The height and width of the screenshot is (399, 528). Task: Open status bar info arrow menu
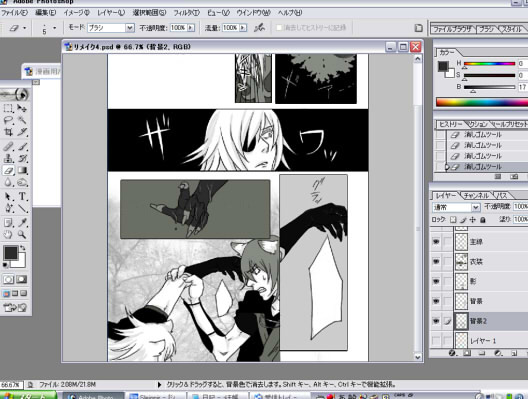click(160, 384)
